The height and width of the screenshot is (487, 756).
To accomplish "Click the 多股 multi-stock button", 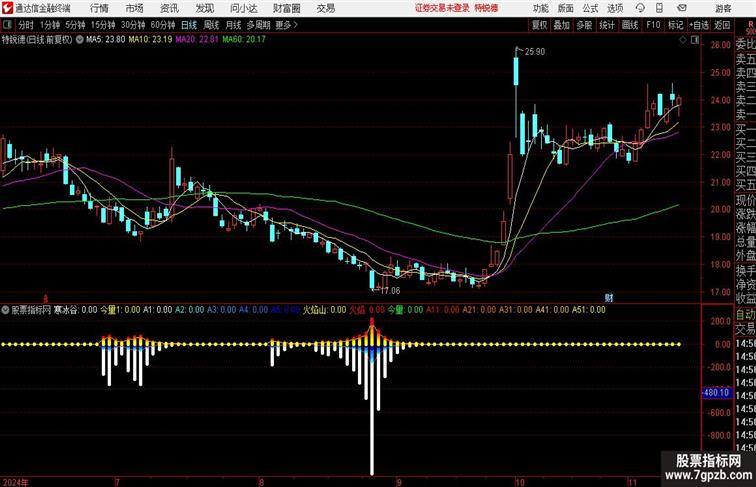I will coord(584,25).
